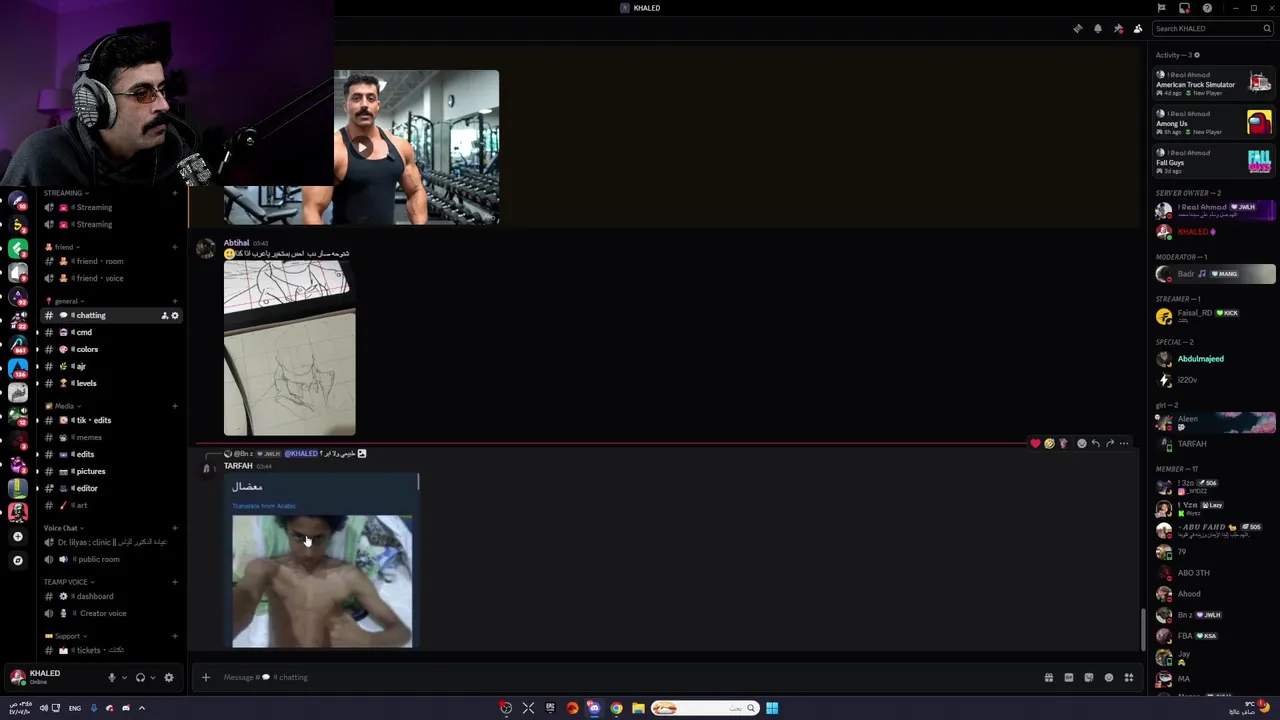Viewport: 1280px width, 720px height.
Task: Open Abtihal's sketch drawing image
Action: pyautogui.click(x=289, y=349)
